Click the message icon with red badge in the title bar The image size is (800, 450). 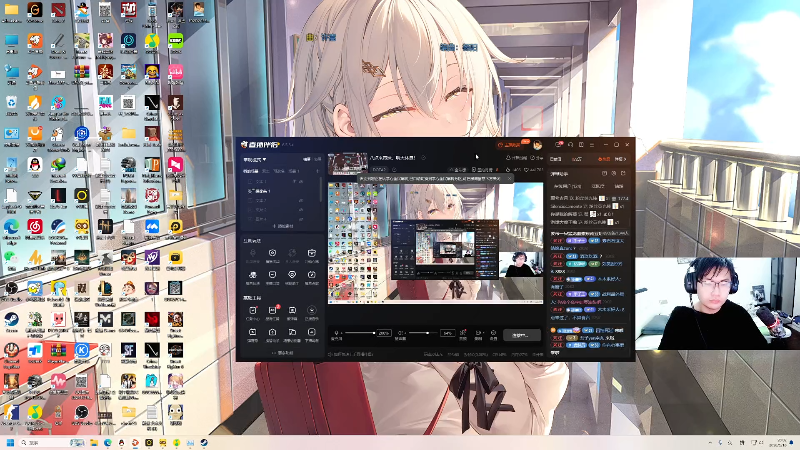pyautogui.click(x=559, y=145)
